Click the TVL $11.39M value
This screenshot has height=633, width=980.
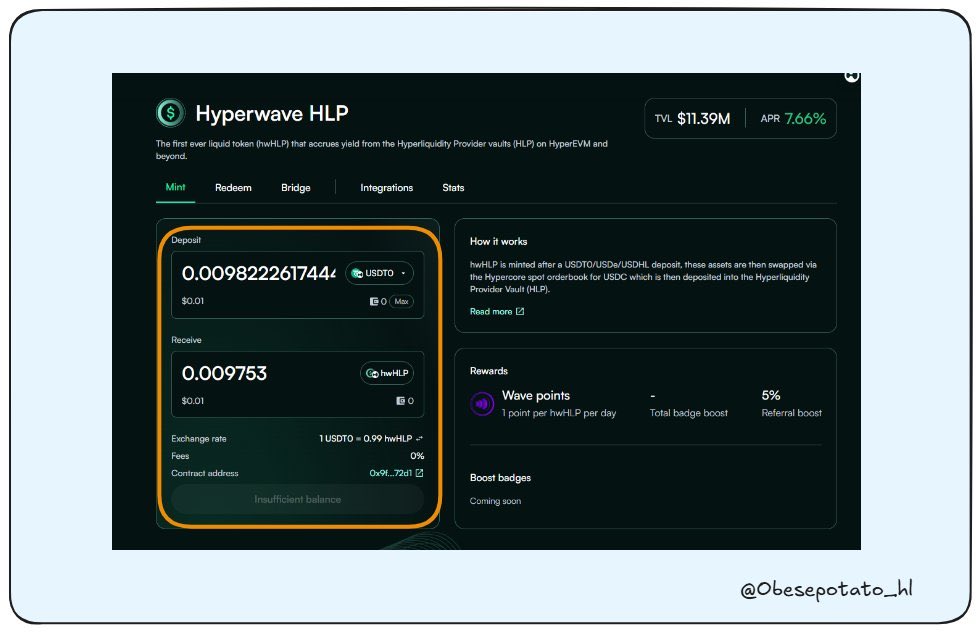tap(703, 118)
